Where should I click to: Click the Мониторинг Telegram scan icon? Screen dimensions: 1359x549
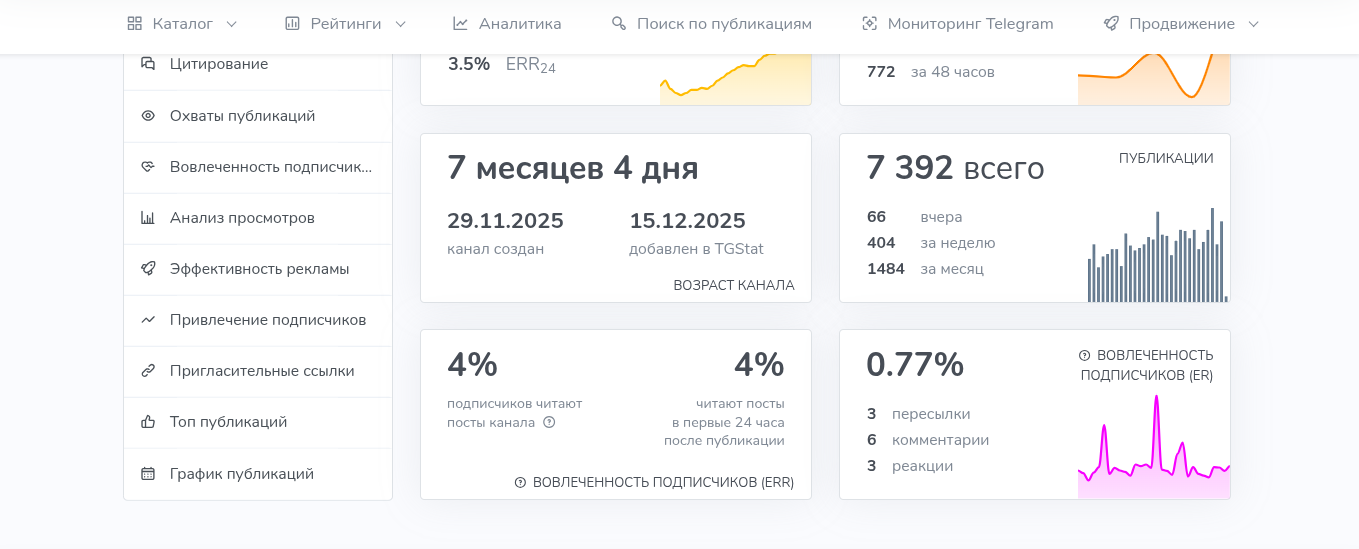(x=869, y=24)
